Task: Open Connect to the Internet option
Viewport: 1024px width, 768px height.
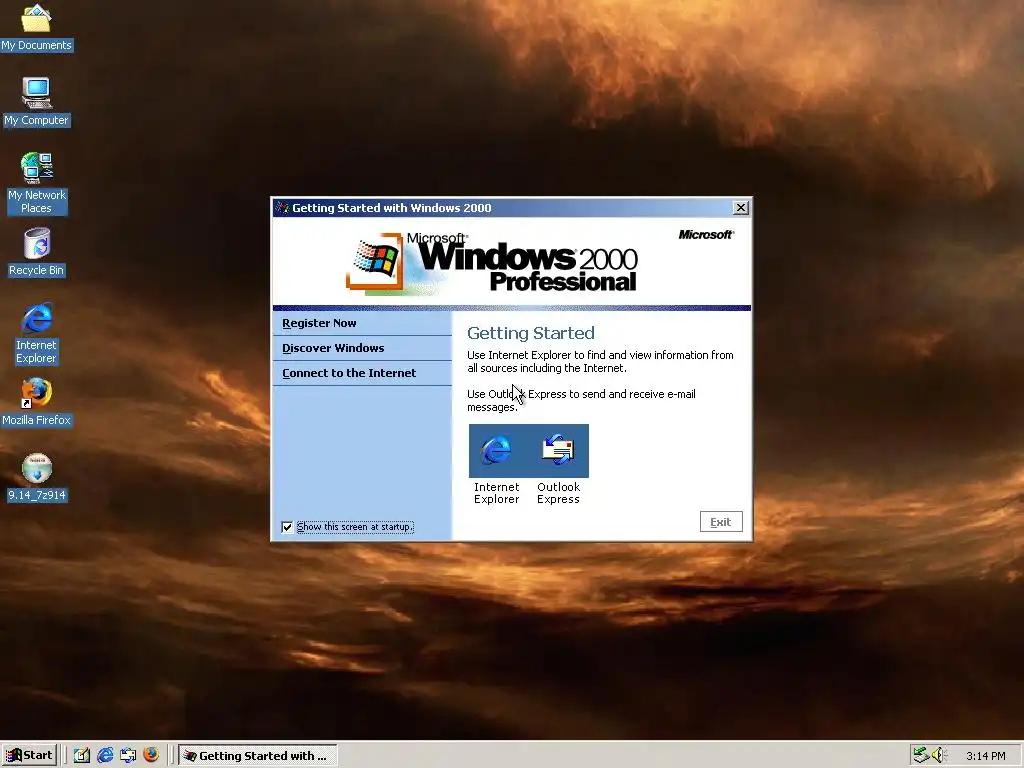Action: pyautogui.click(x=349, y=373)
